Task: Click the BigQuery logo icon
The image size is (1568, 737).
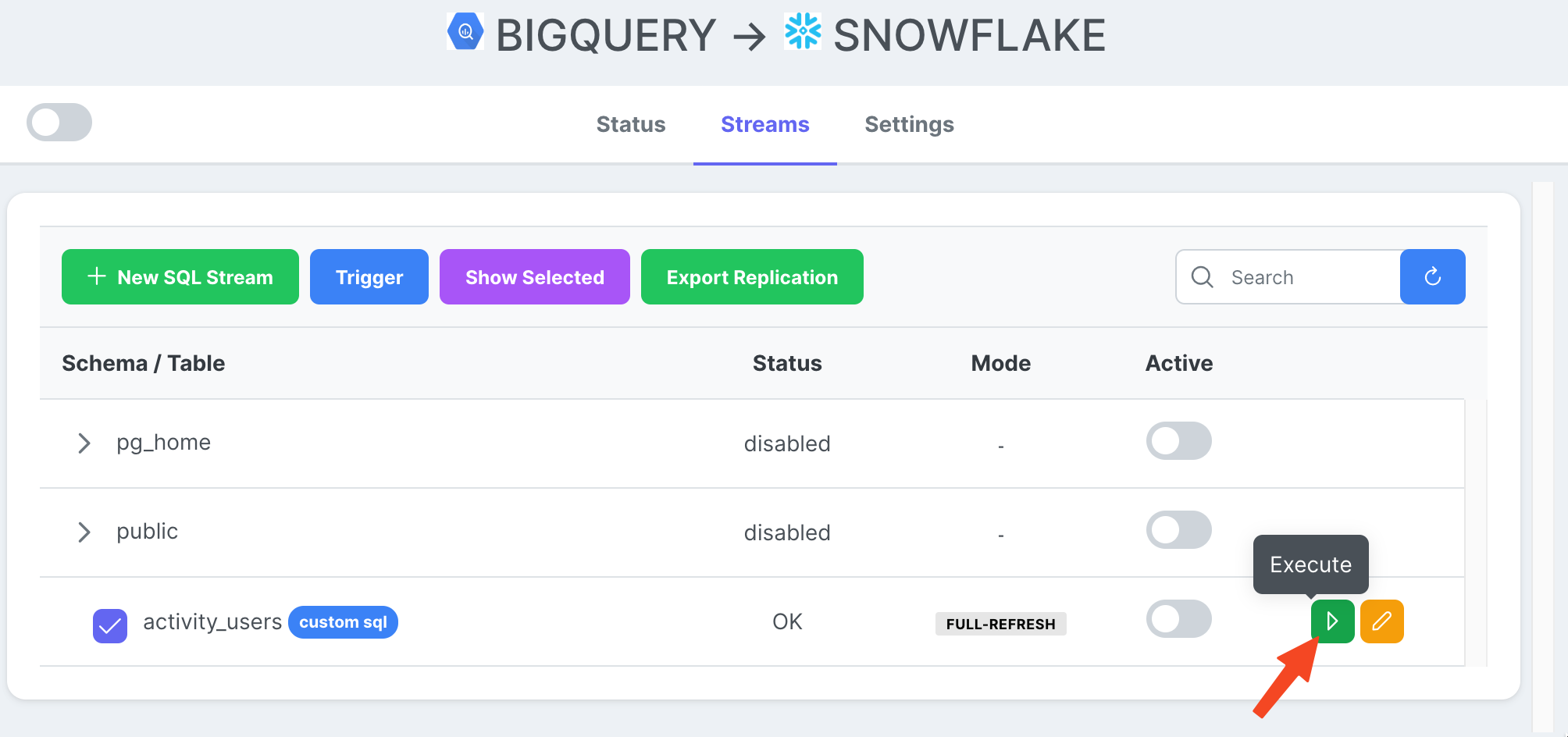Action: (465, 32)
